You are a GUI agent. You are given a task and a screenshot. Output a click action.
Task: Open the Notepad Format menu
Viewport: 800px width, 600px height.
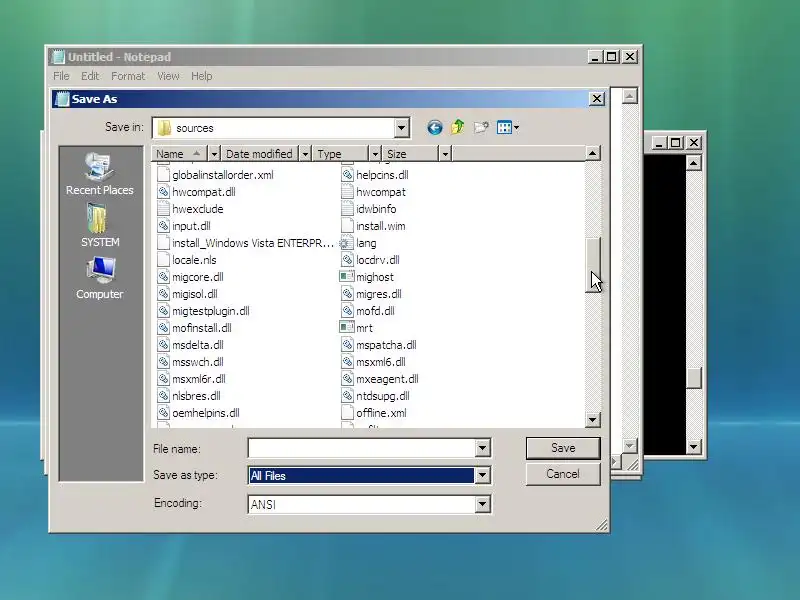(x=128, y=76)
